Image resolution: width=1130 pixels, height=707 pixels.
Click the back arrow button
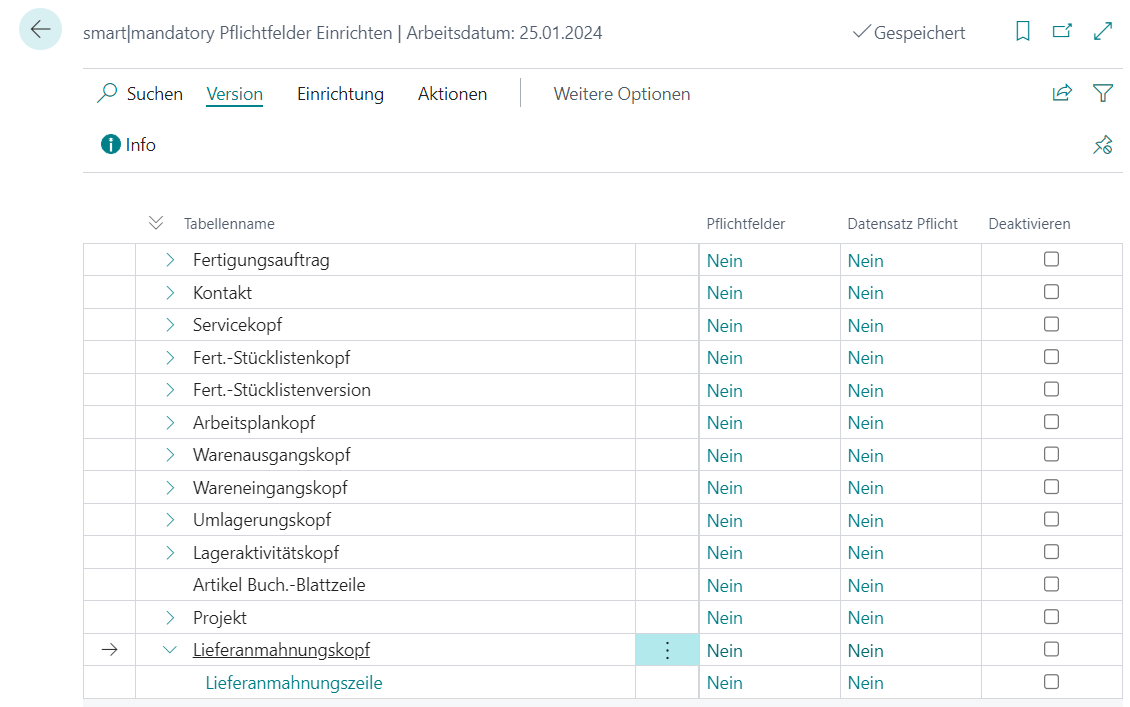tap(40, 30)
